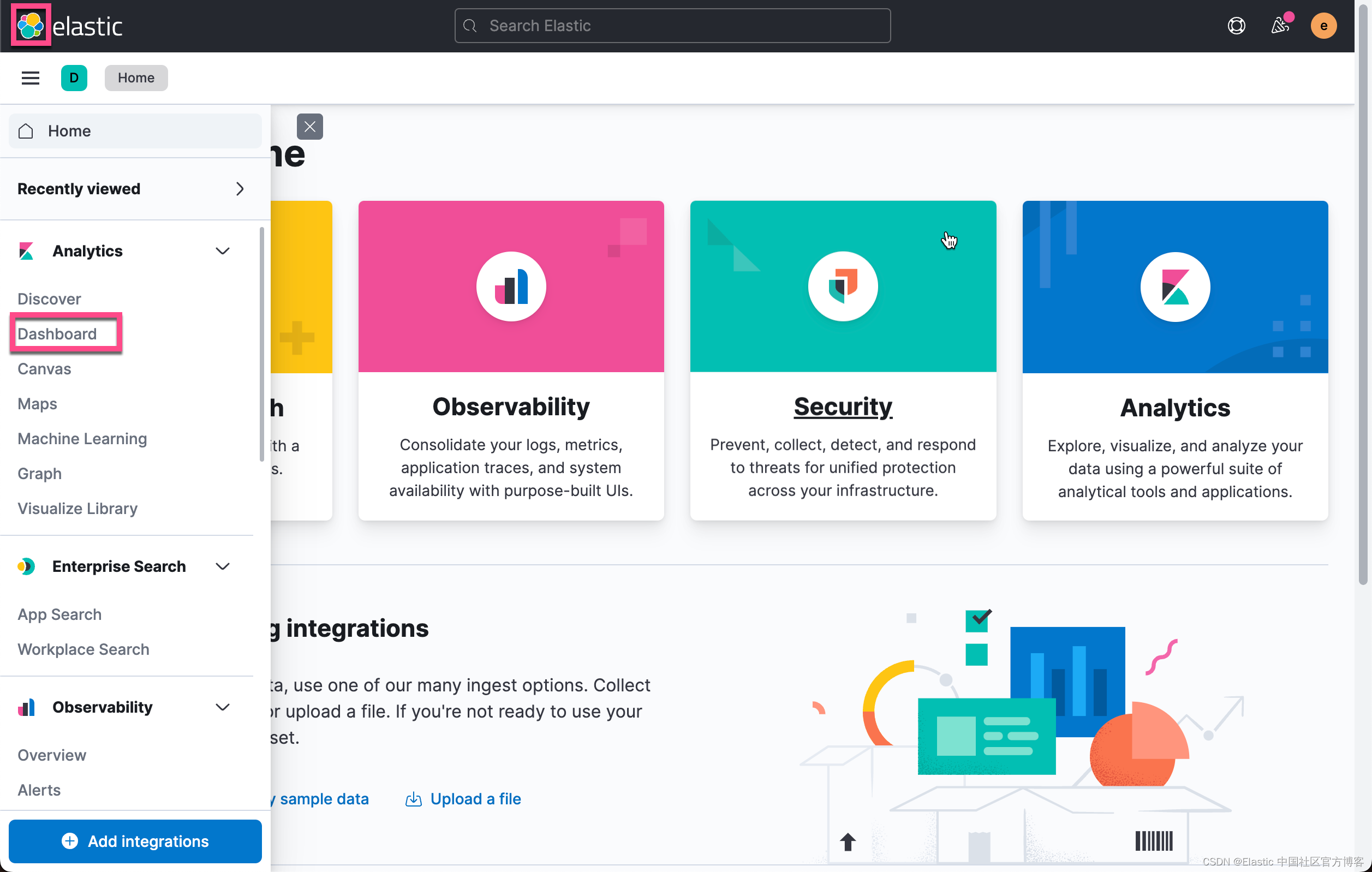Open Machine Learning in sidebar
The width and height of the screenshot is (1372, 872).
(82, 439)
